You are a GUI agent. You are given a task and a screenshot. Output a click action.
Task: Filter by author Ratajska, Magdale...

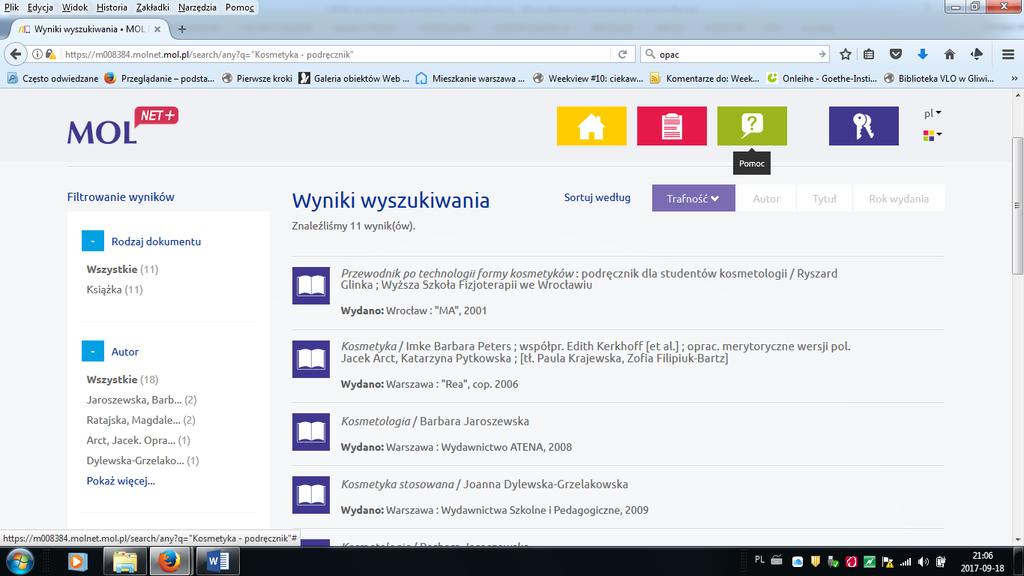140,420
